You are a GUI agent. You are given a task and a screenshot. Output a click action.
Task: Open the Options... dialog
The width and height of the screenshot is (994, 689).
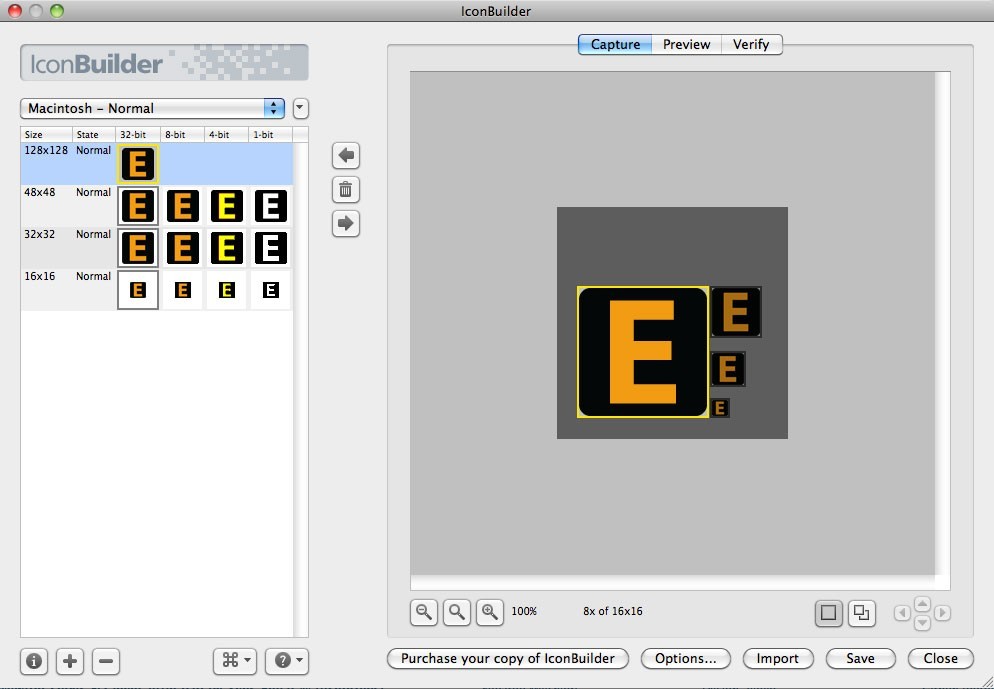click(686, 659)
